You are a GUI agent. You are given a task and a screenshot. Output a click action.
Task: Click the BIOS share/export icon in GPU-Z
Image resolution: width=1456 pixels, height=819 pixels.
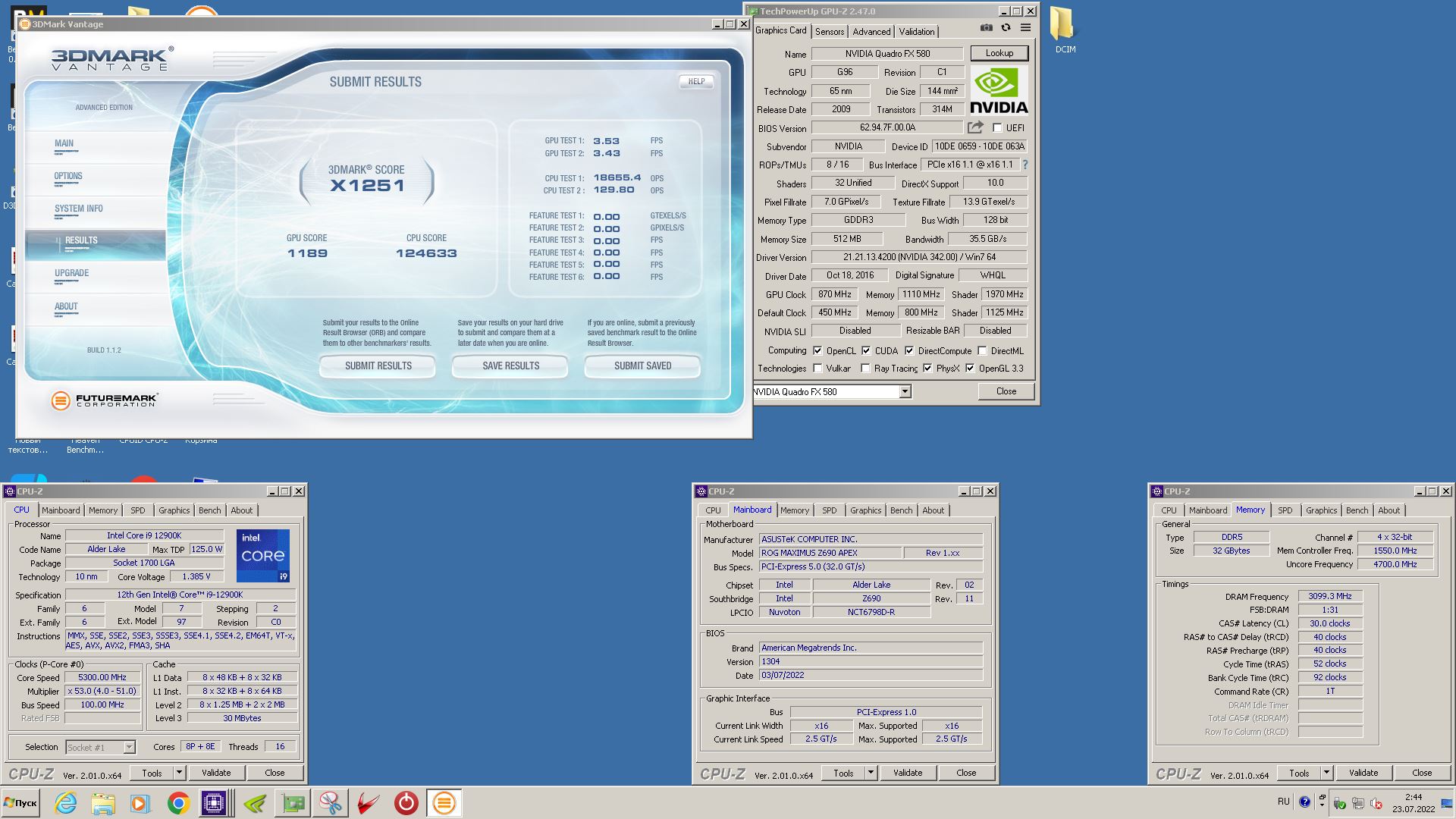975,127
